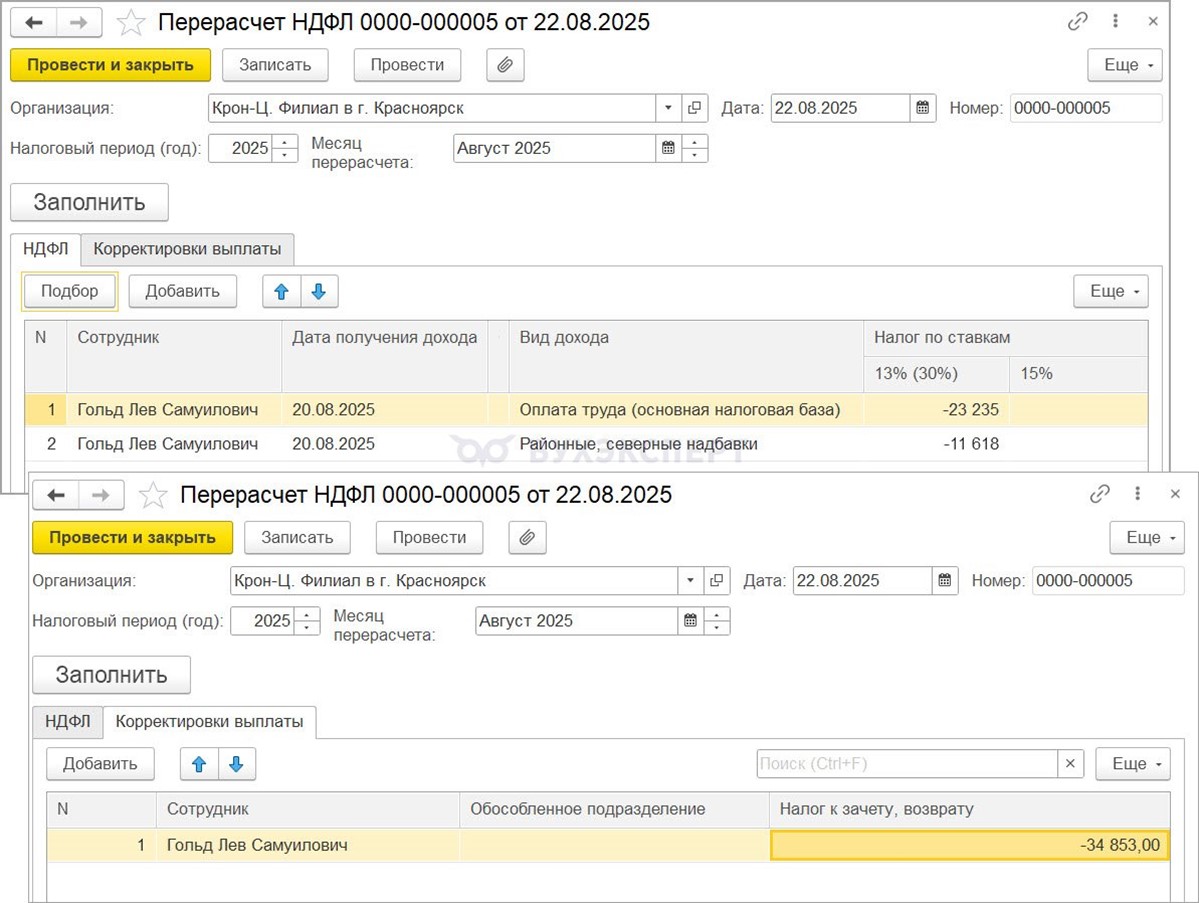This screenshot has width=1199, height=903.
Task: Click the star favorite icon in the front window
Action: pos(152,495)
